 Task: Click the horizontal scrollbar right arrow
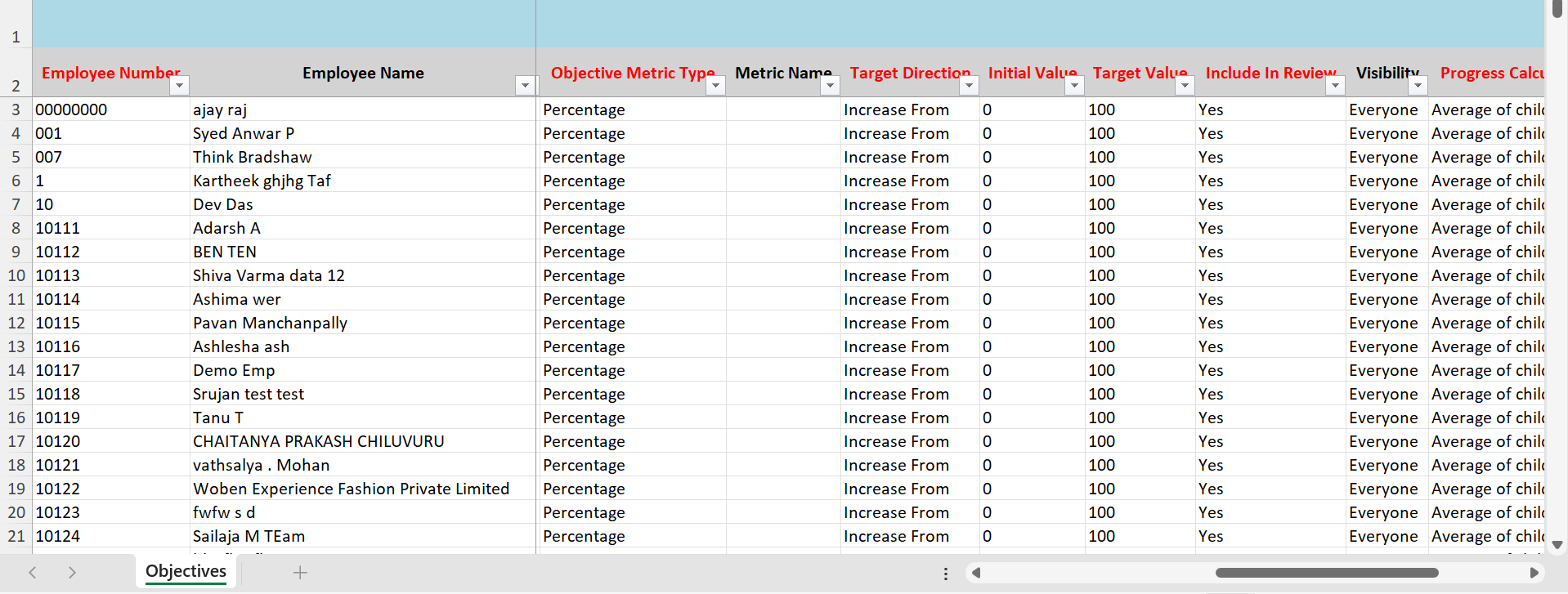coord(1534,573)
